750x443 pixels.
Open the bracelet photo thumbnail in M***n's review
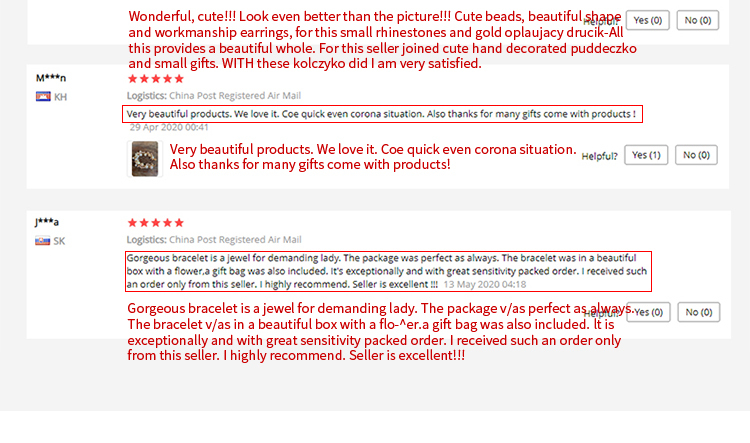(145, 158)
